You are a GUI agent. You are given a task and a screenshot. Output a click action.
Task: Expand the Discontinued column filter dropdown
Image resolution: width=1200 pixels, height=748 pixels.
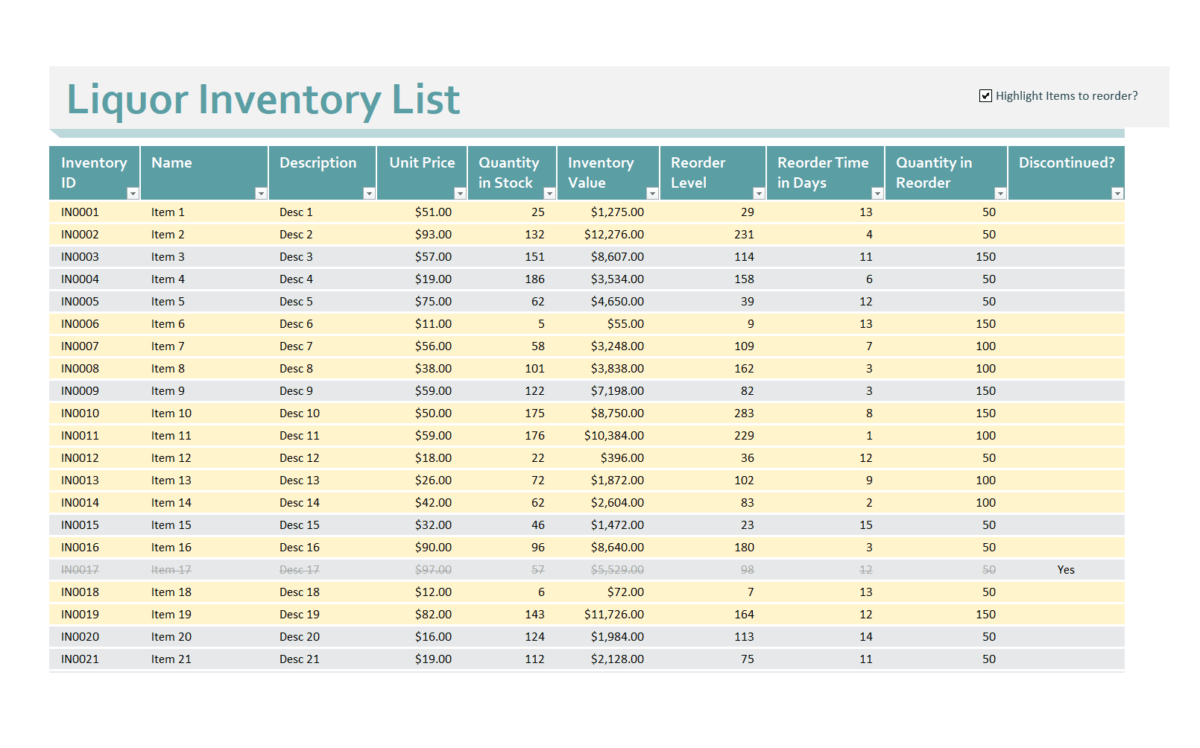pyautogui.click(x=1117, y=190)
